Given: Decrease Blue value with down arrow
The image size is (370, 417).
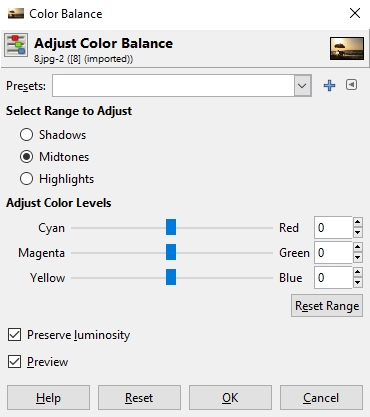Looking at the screenshot, I should (x=358, y=283).
